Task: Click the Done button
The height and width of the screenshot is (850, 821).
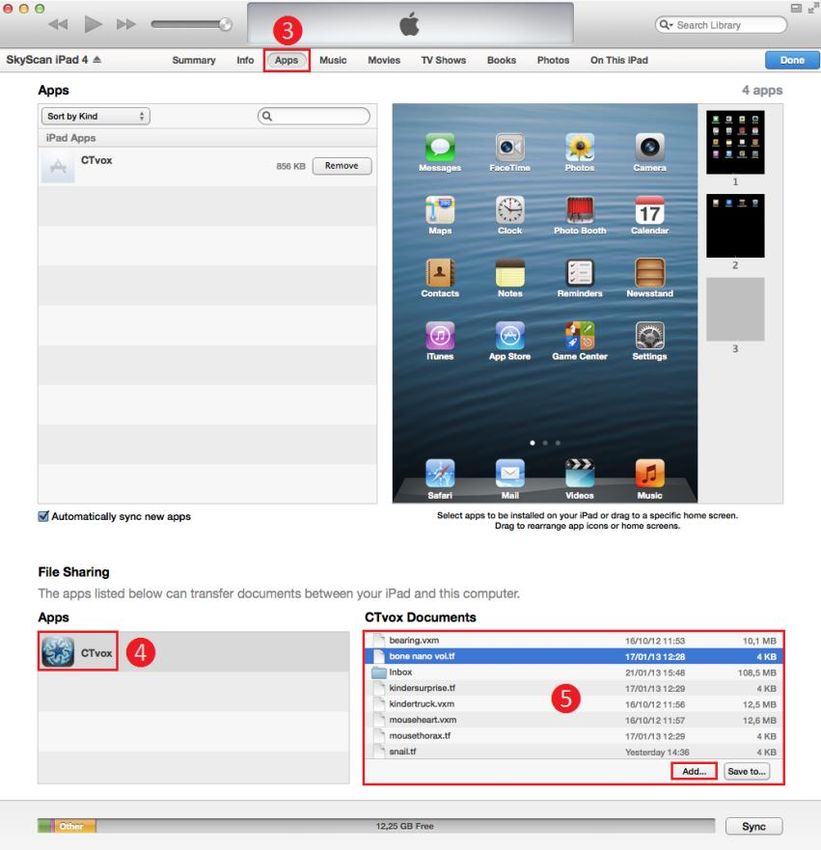Action: (792, 60)
